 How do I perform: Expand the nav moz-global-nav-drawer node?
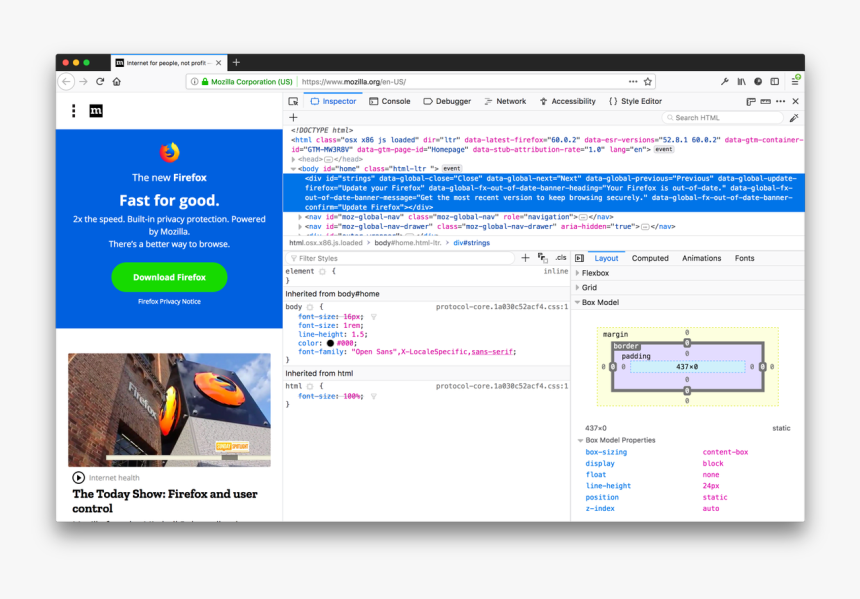(x=300, y=227)
